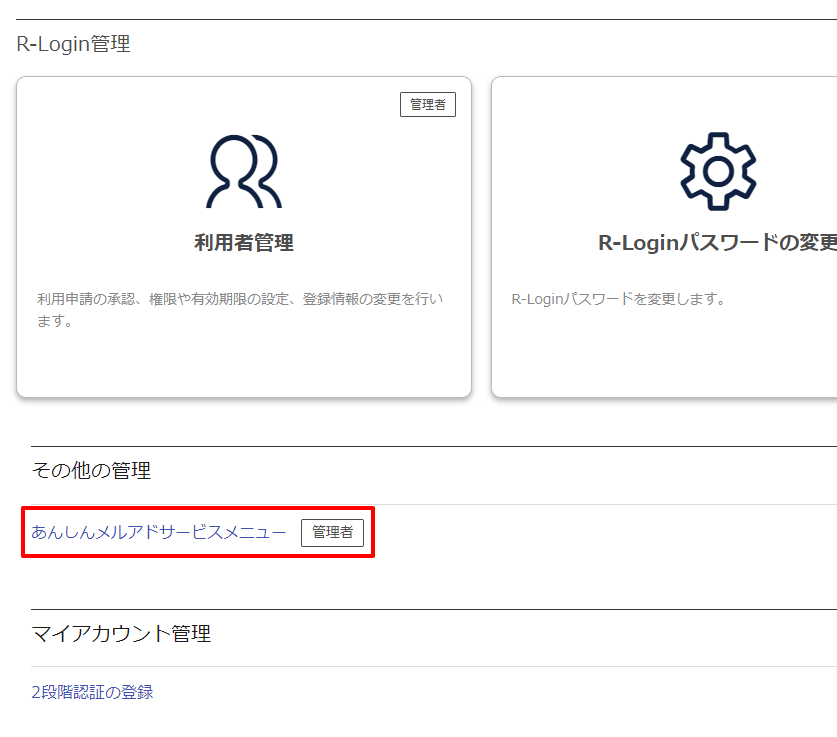
Task: Click the R-Login管理 section heading
Action: 73,44
